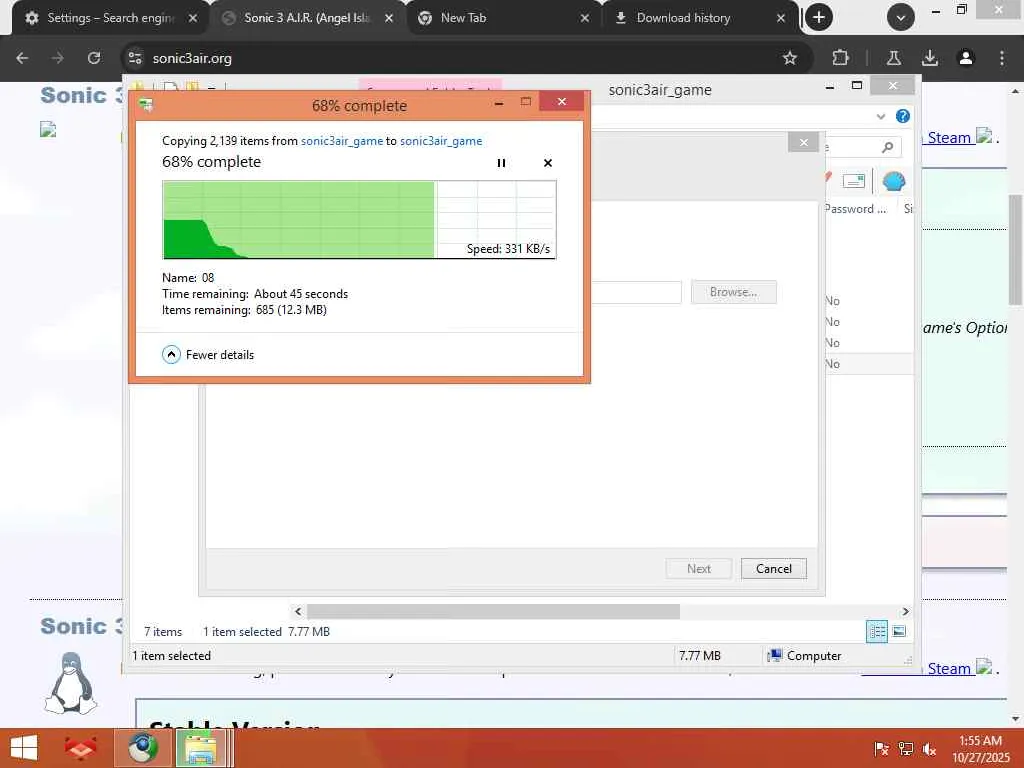
Task: Switch to the New Tab tab
Action: pos(502,18)
